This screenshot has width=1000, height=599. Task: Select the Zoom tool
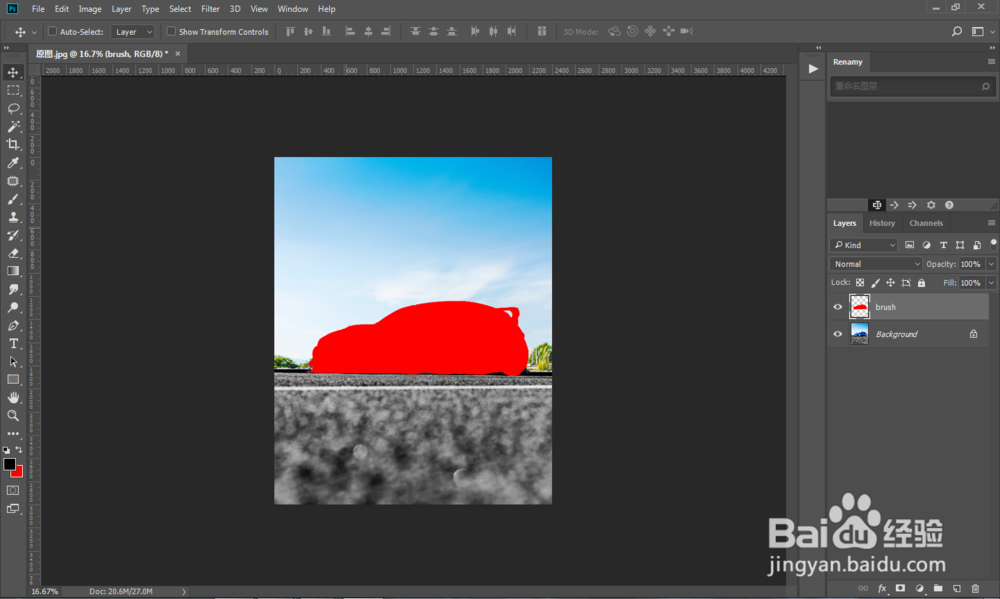(13, 415)
